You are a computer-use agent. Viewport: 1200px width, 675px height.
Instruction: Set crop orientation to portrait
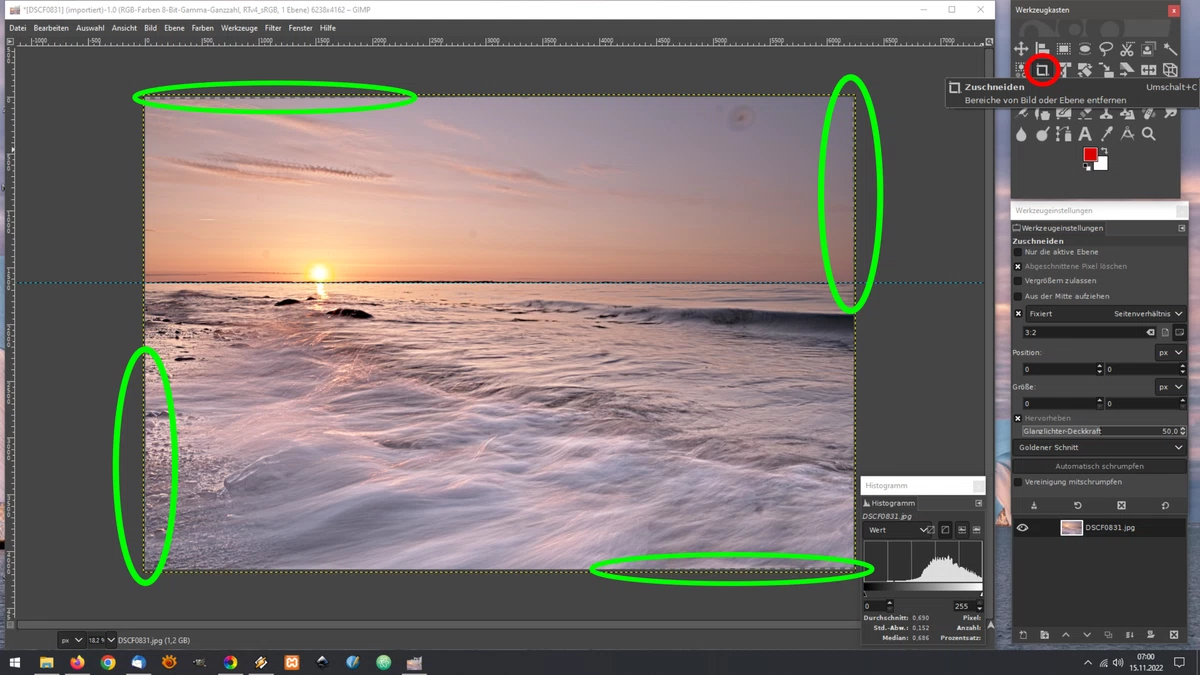click(1165, 332)
